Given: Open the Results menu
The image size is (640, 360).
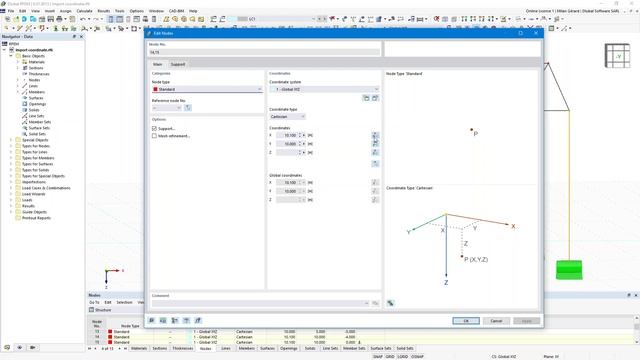Looking at the screenshot, I should pyautogui.click(x=104, y=11).
